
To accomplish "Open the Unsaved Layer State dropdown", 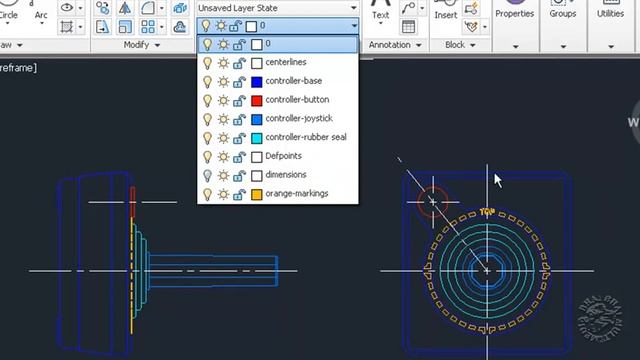I will coord(278,8).
